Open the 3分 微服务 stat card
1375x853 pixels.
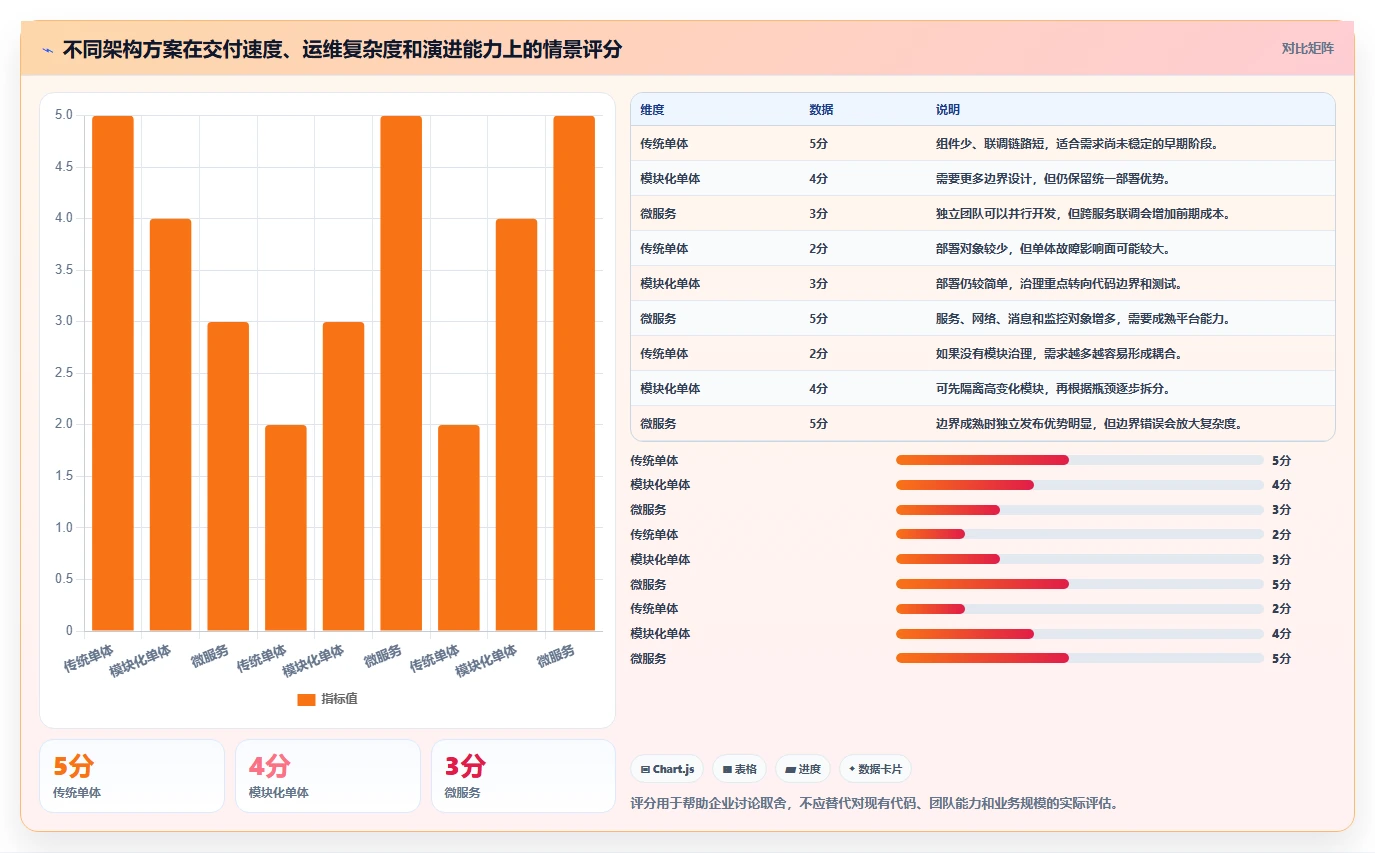(x=523, y=776)
